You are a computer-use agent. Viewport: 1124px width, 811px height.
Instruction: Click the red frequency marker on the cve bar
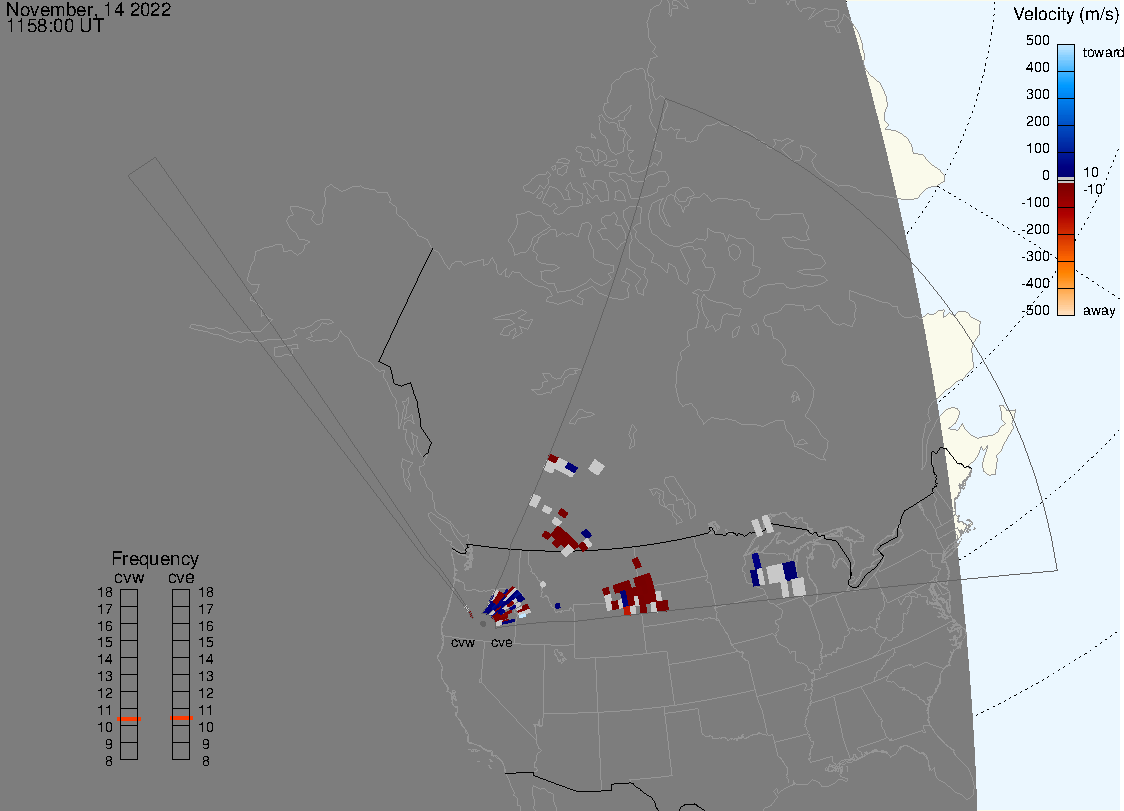[x=181, y=718]
